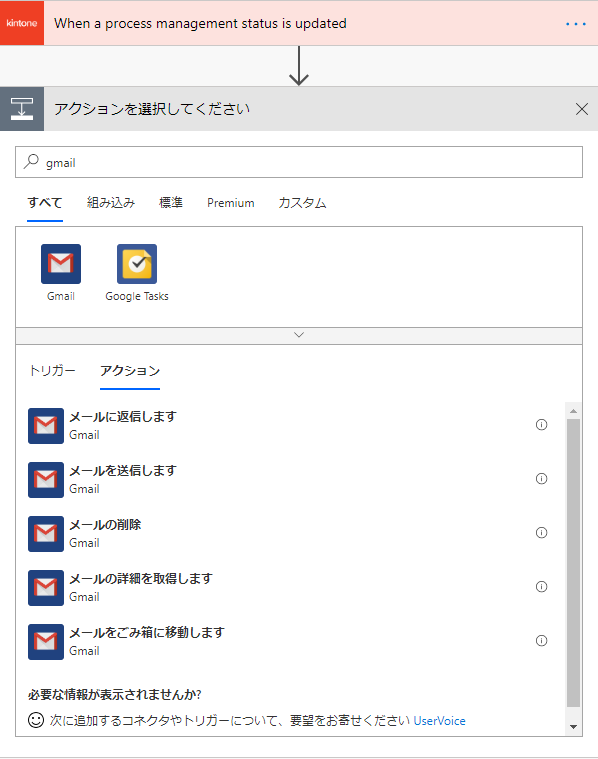Open the kintone trigger ellipsis menu
The image size is (598, 759).
point(576,24)
